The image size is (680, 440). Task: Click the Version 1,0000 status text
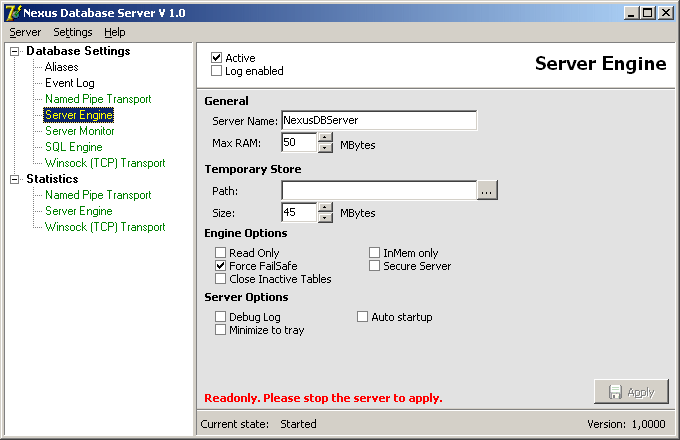click(626, 424)
